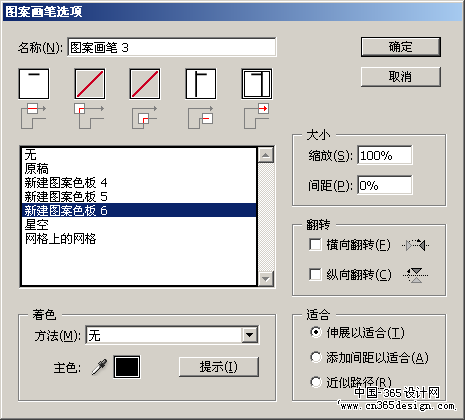Pick key color with eyedropper
Screen dimensions: 465x420
point(99,367)
